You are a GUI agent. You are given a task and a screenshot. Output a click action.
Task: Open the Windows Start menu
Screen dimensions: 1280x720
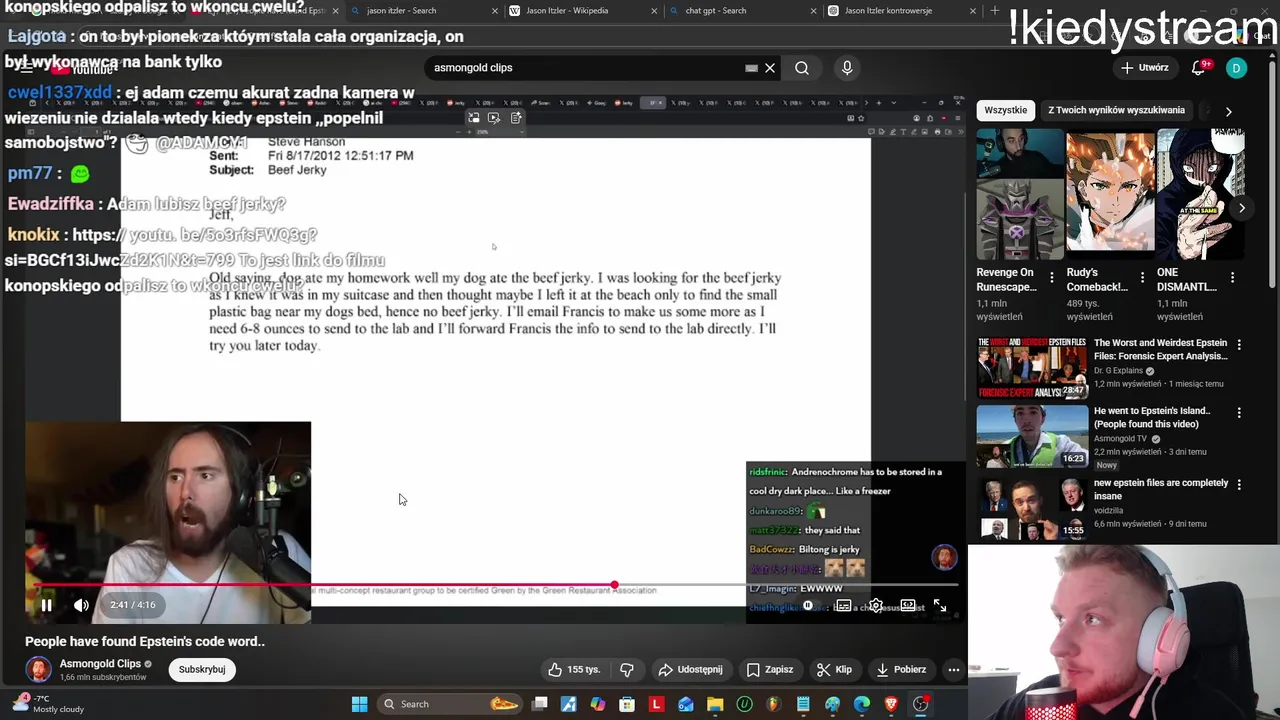click(360, 704)
